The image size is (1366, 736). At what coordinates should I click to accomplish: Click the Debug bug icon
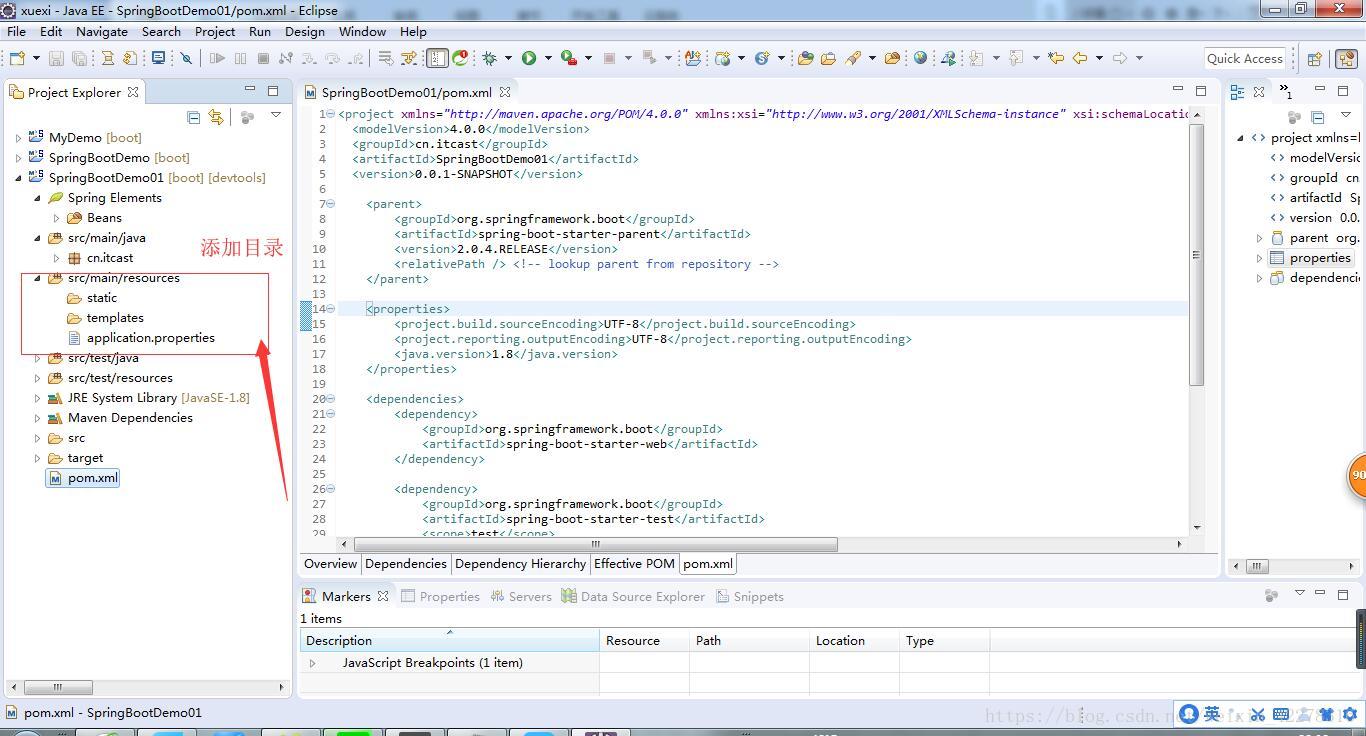click(x=489, y=58)
